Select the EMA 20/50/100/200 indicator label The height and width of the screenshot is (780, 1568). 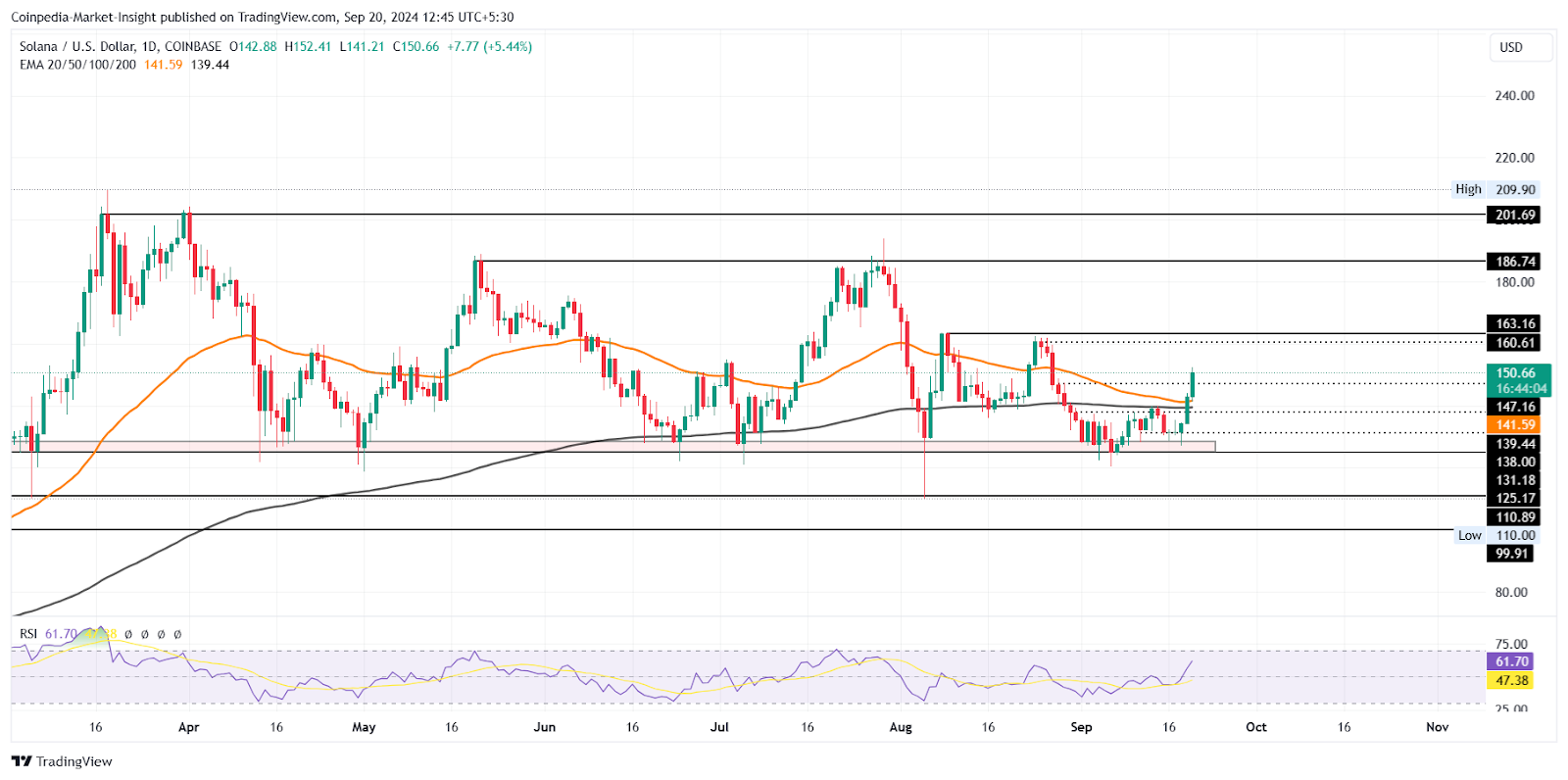pos(77,65)
